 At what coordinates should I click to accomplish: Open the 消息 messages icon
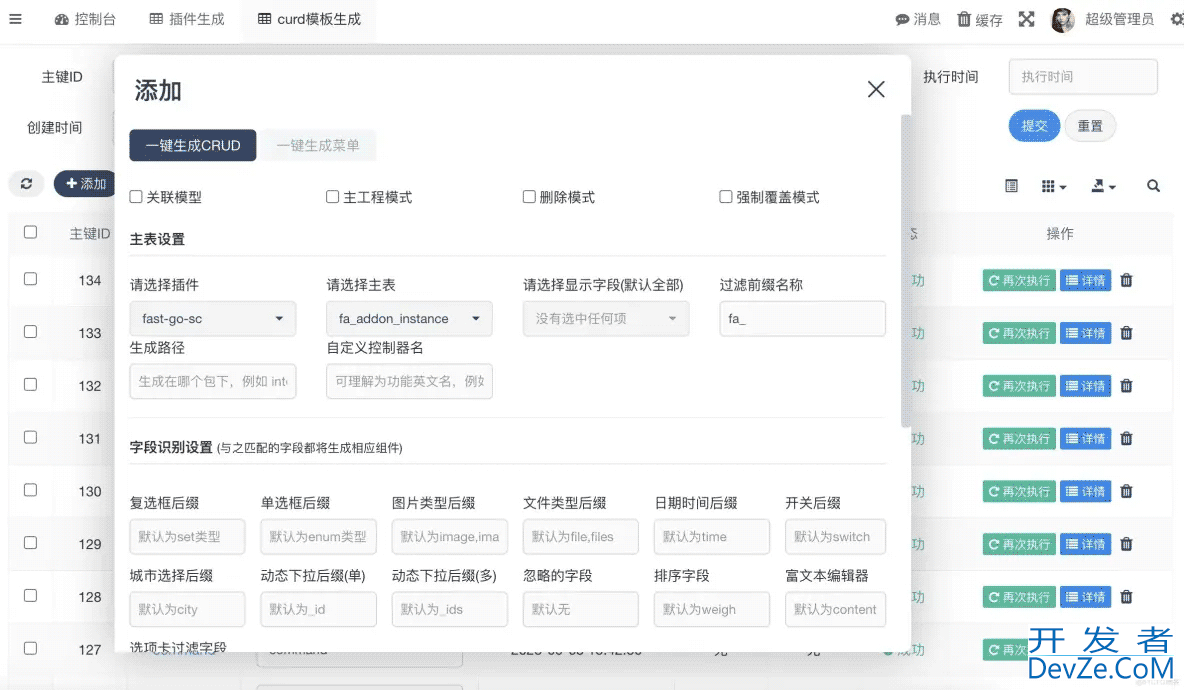tap(902, 20)
